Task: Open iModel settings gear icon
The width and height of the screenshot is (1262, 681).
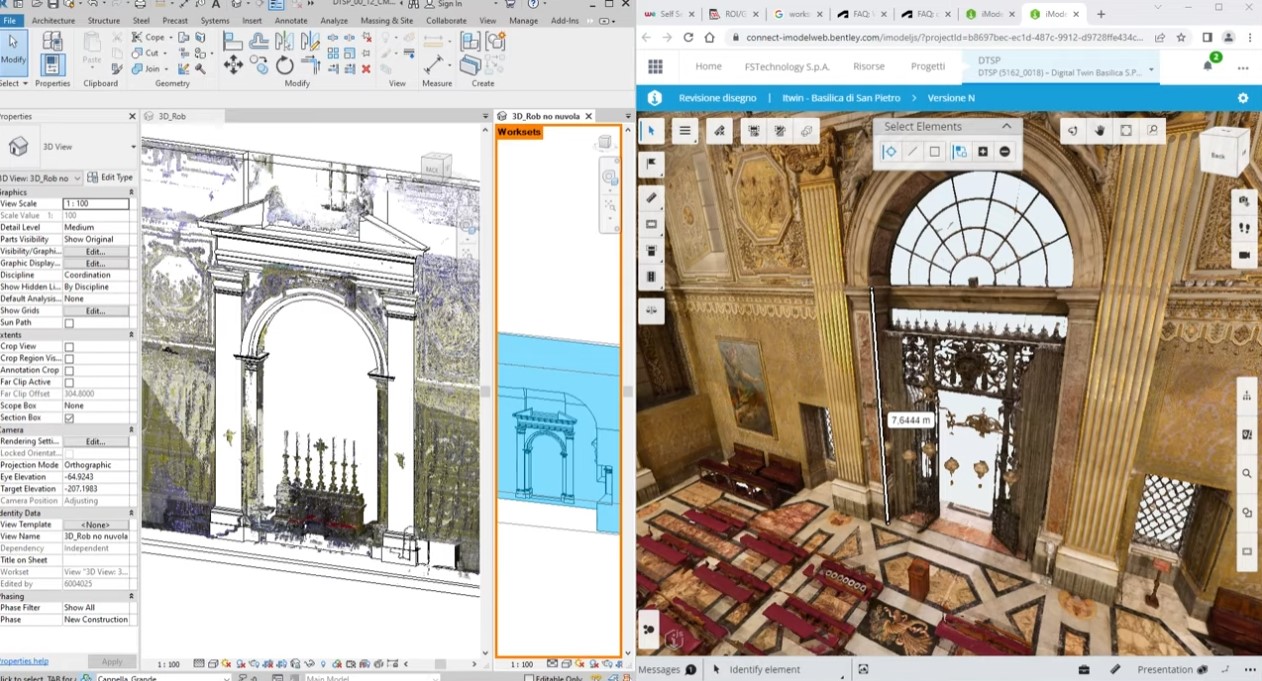Action: pos(1243,98)
